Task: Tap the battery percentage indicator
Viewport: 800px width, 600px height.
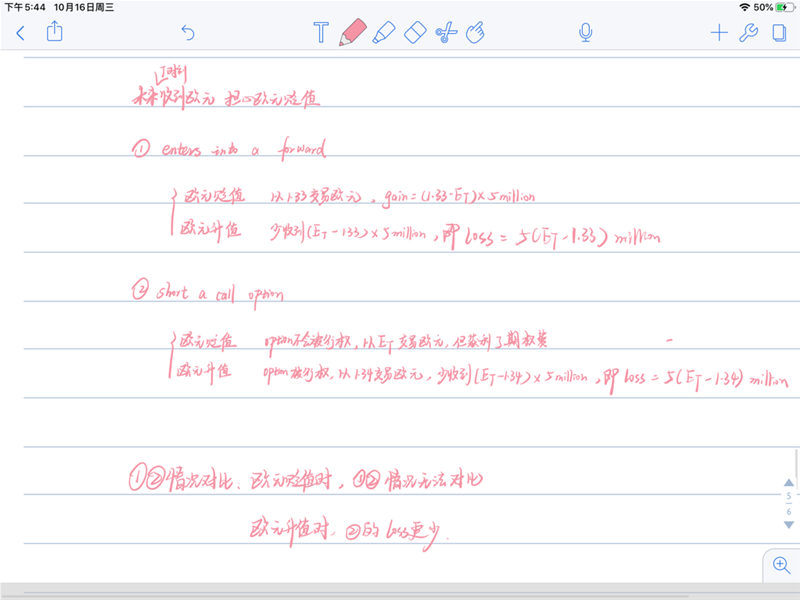Action: point(763,7)
